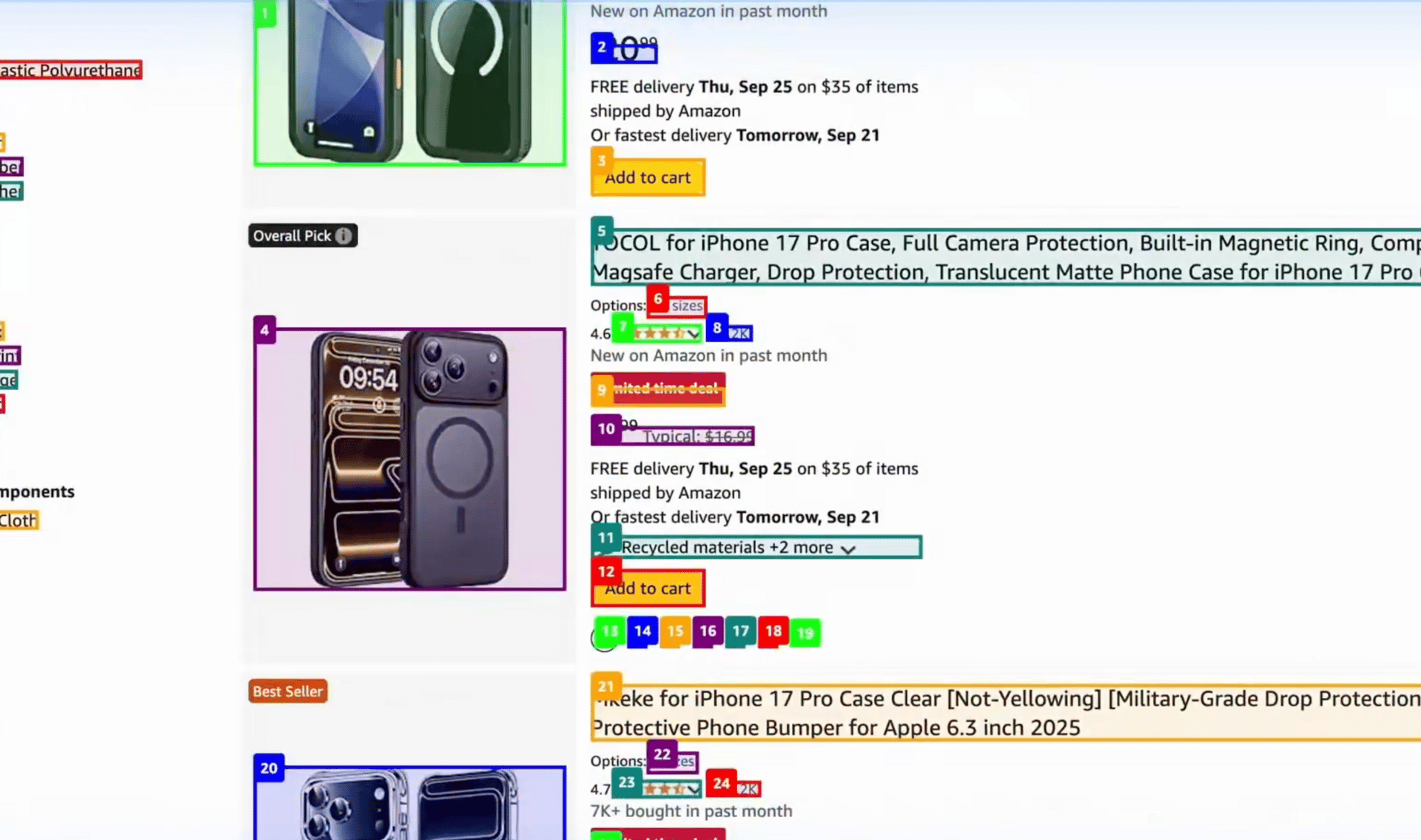
Task: Click the Best Seller badge
Action: (288, 691)
